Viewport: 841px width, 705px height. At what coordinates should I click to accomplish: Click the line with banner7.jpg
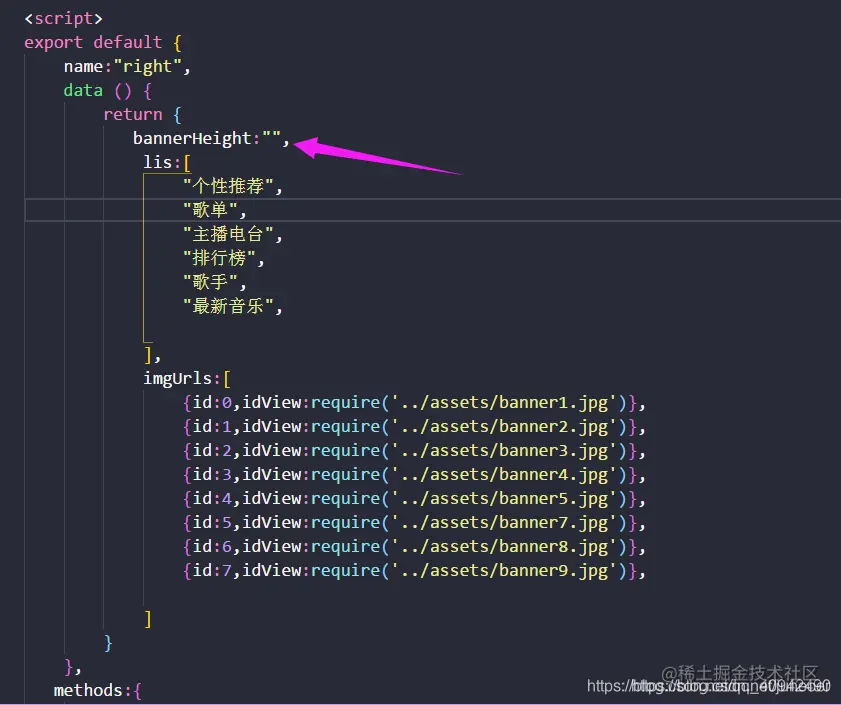click(414, 523)
